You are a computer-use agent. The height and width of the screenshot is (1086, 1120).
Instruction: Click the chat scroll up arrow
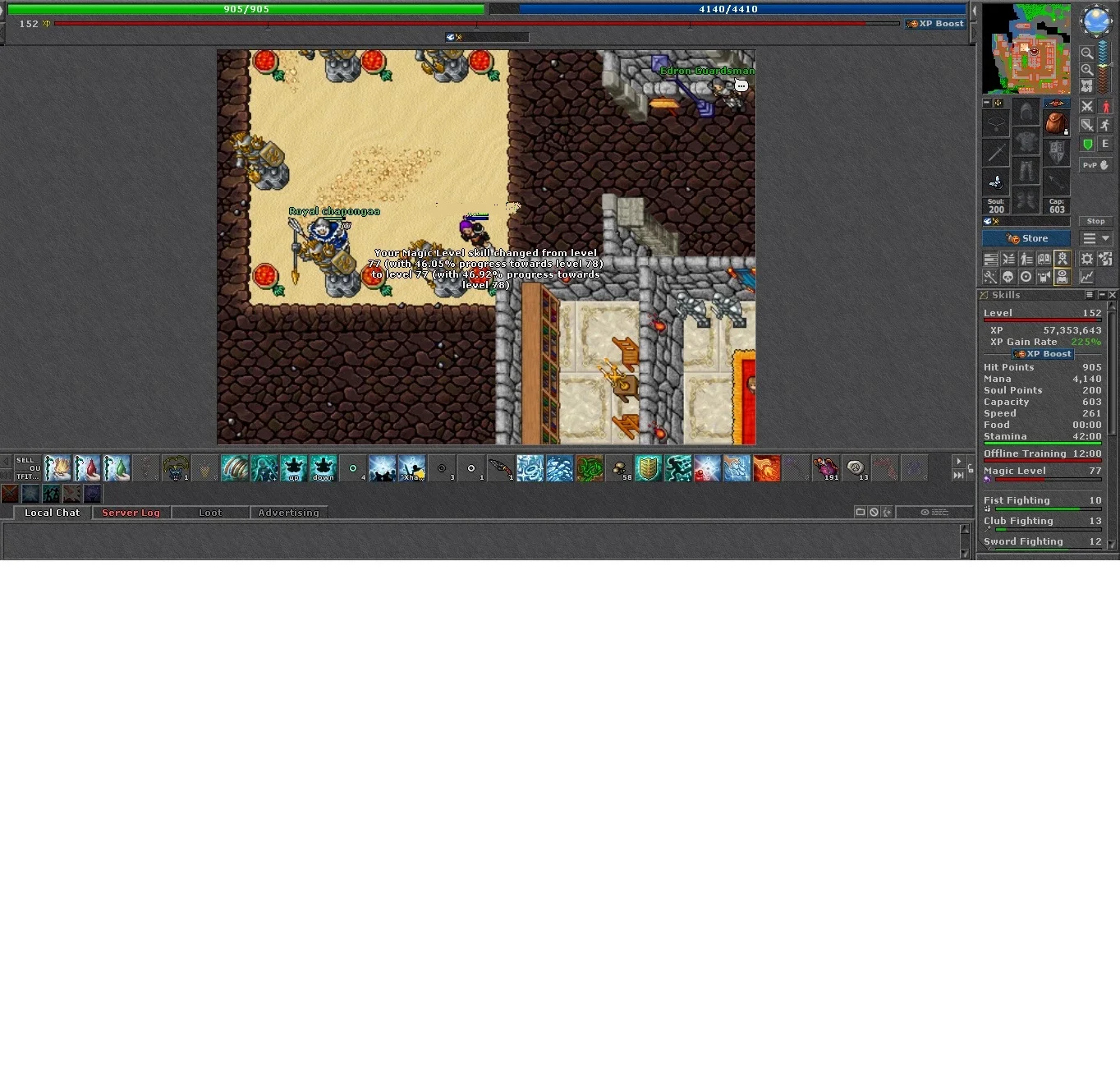965,529
